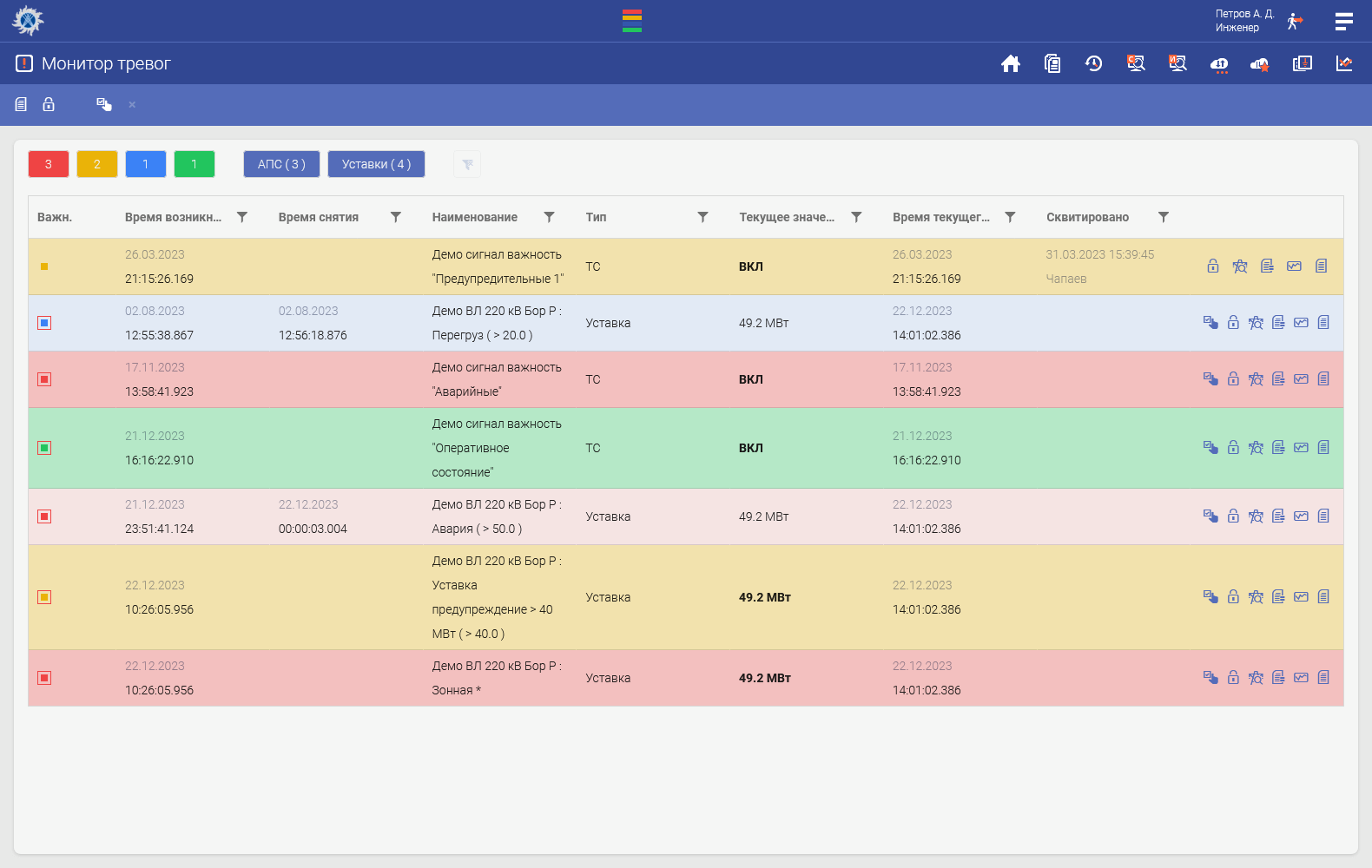1372x868 pixels.
Task: Click the unlock icon in the Чапаев row
Action: pos(1213,266)
